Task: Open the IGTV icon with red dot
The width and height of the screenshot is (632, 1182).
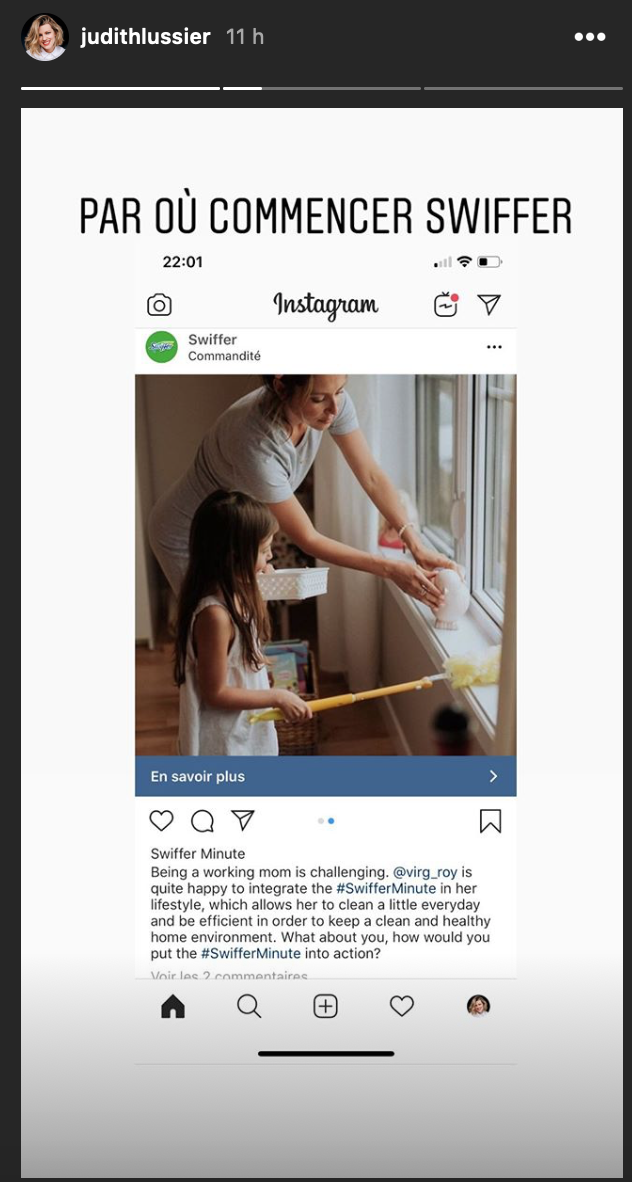Action: pos(446,304)
